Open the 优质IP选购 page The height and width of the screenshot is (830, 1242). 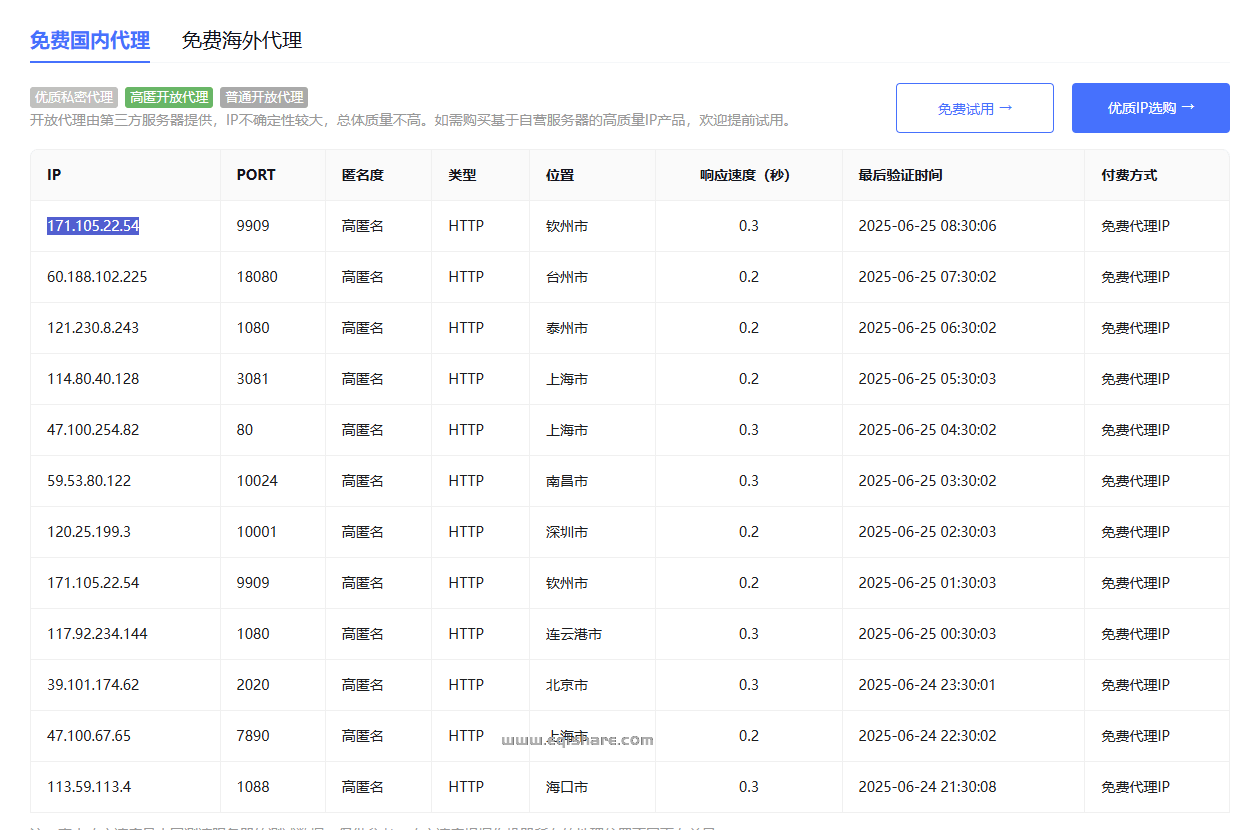[x=1150, y=107]
